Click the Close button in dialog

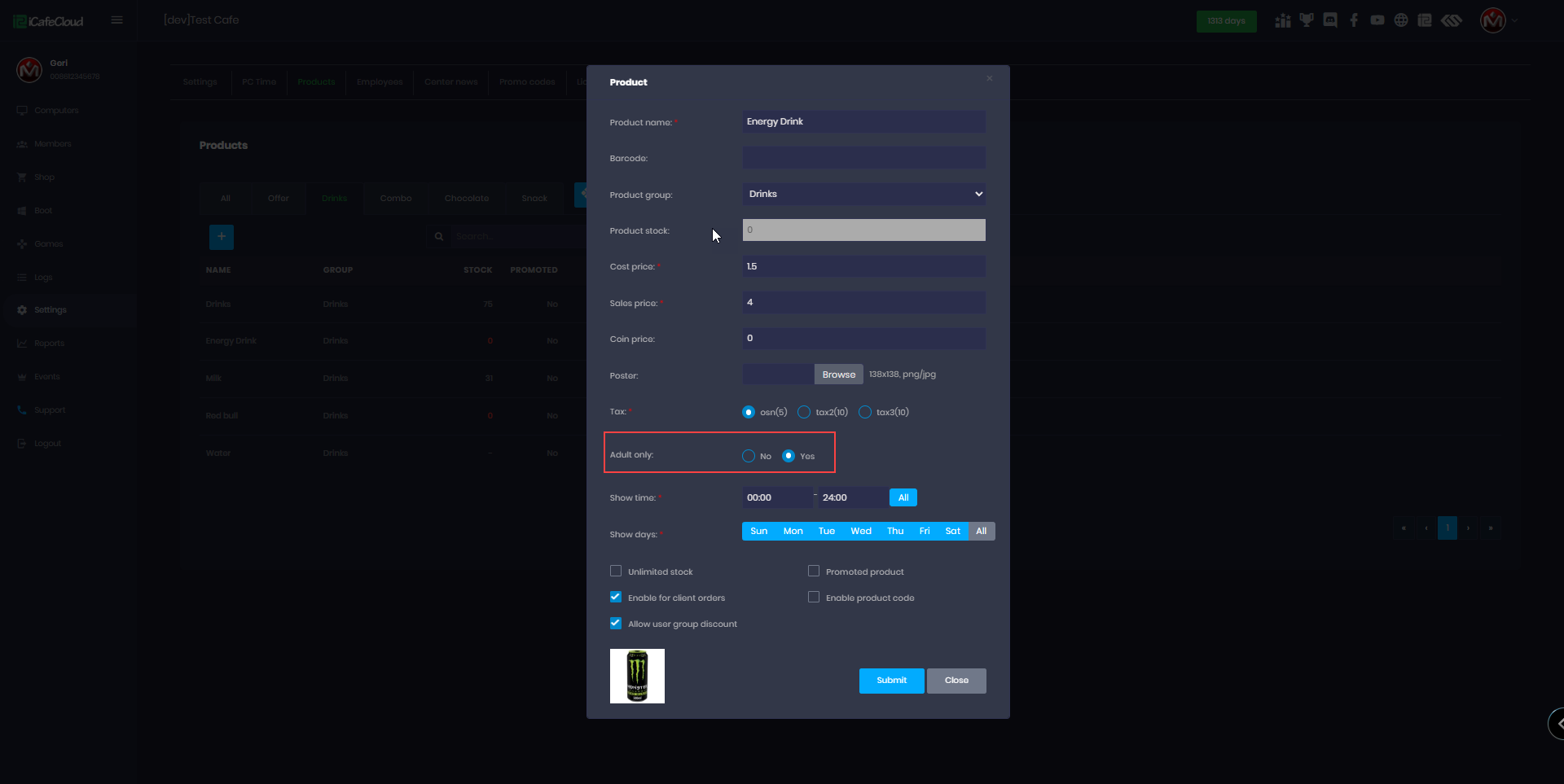point(956,681)
